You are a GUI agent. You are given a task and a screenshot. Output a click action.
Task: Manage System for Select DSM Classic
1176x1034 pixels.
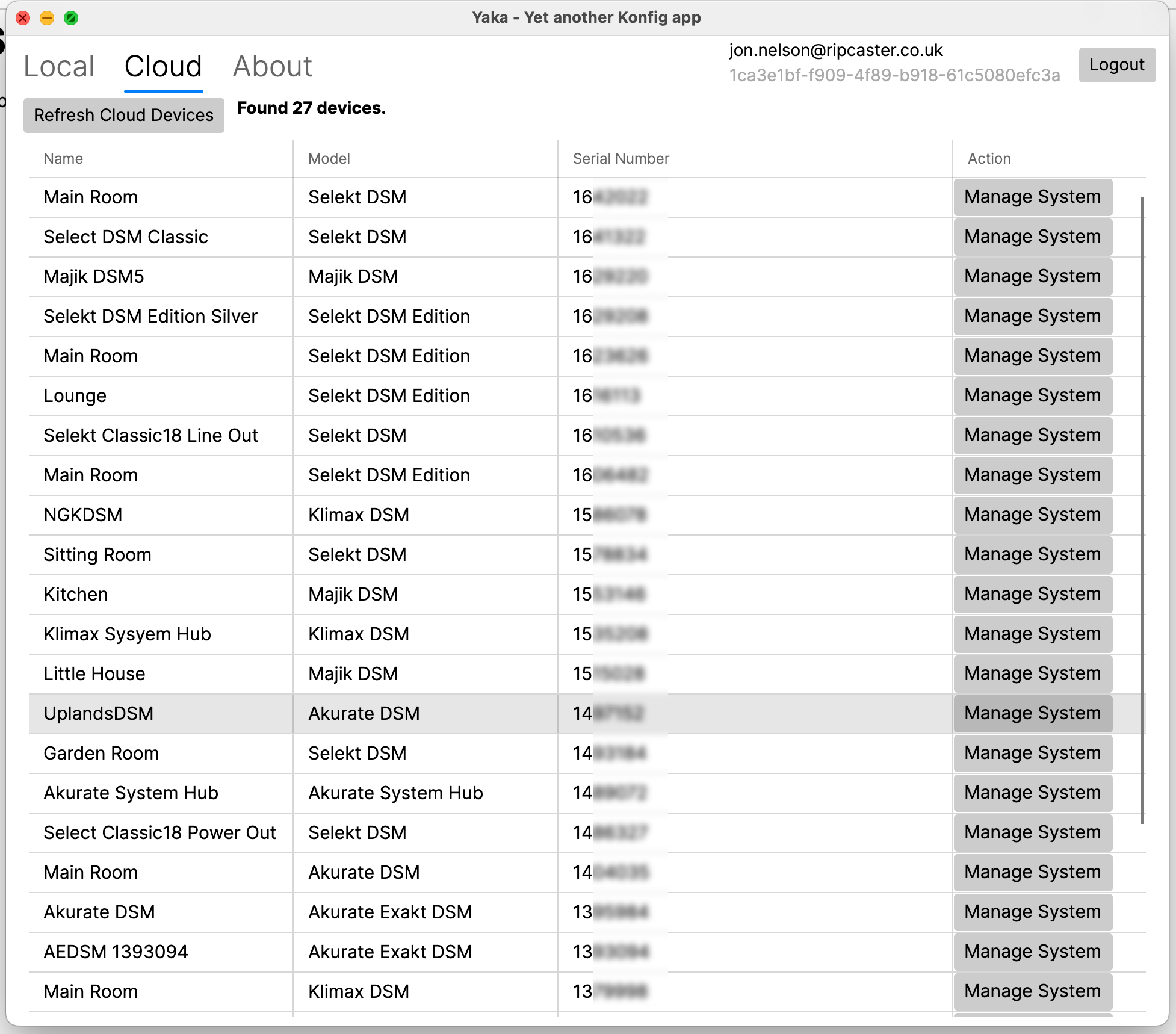tap(1032, 237)
